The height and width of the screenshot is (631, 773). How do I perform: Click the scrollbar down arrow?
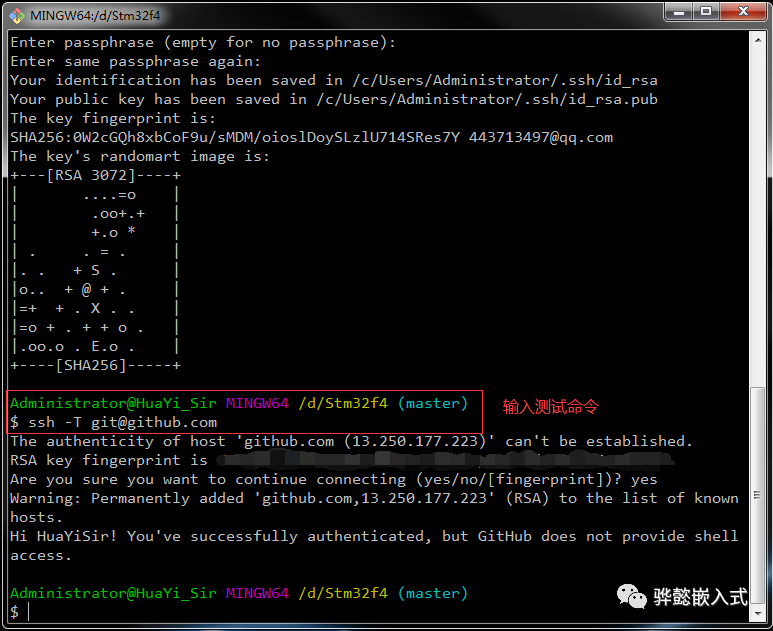(x=758, y=614)
